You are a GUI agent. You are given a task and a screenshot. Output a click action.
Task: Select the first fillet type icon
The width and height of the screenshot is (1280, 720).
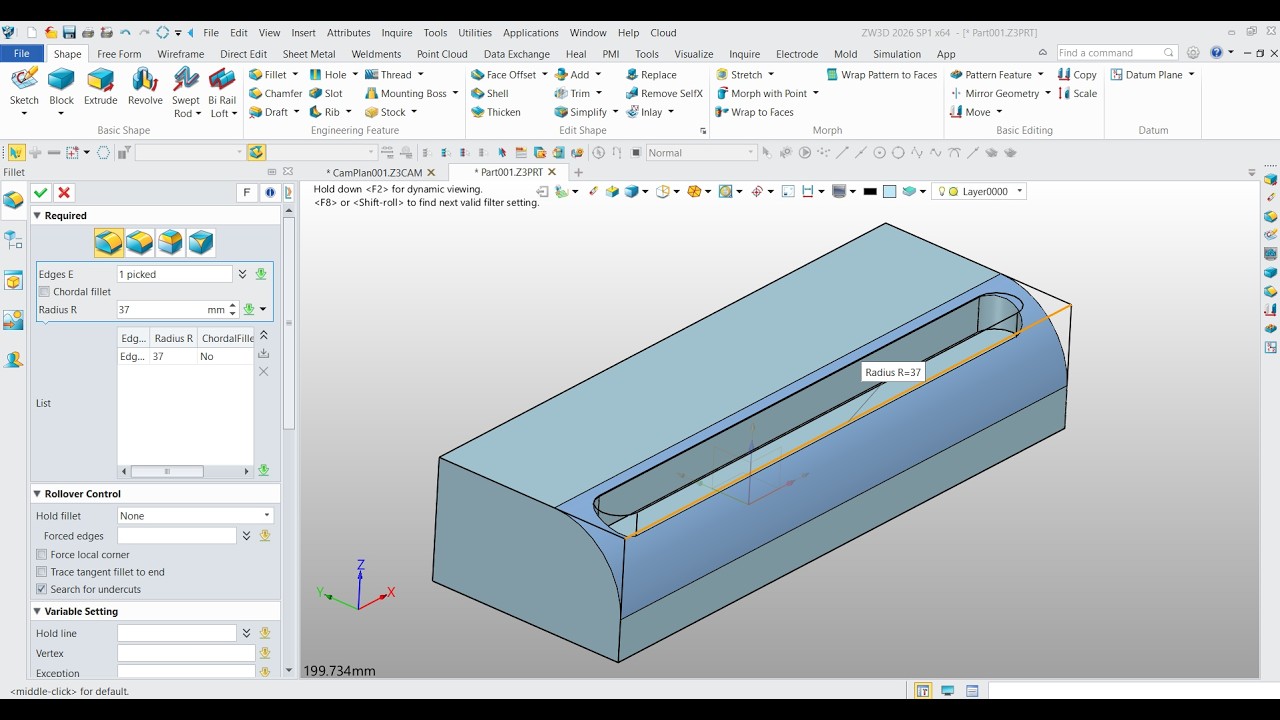click(x=109, y=242)
